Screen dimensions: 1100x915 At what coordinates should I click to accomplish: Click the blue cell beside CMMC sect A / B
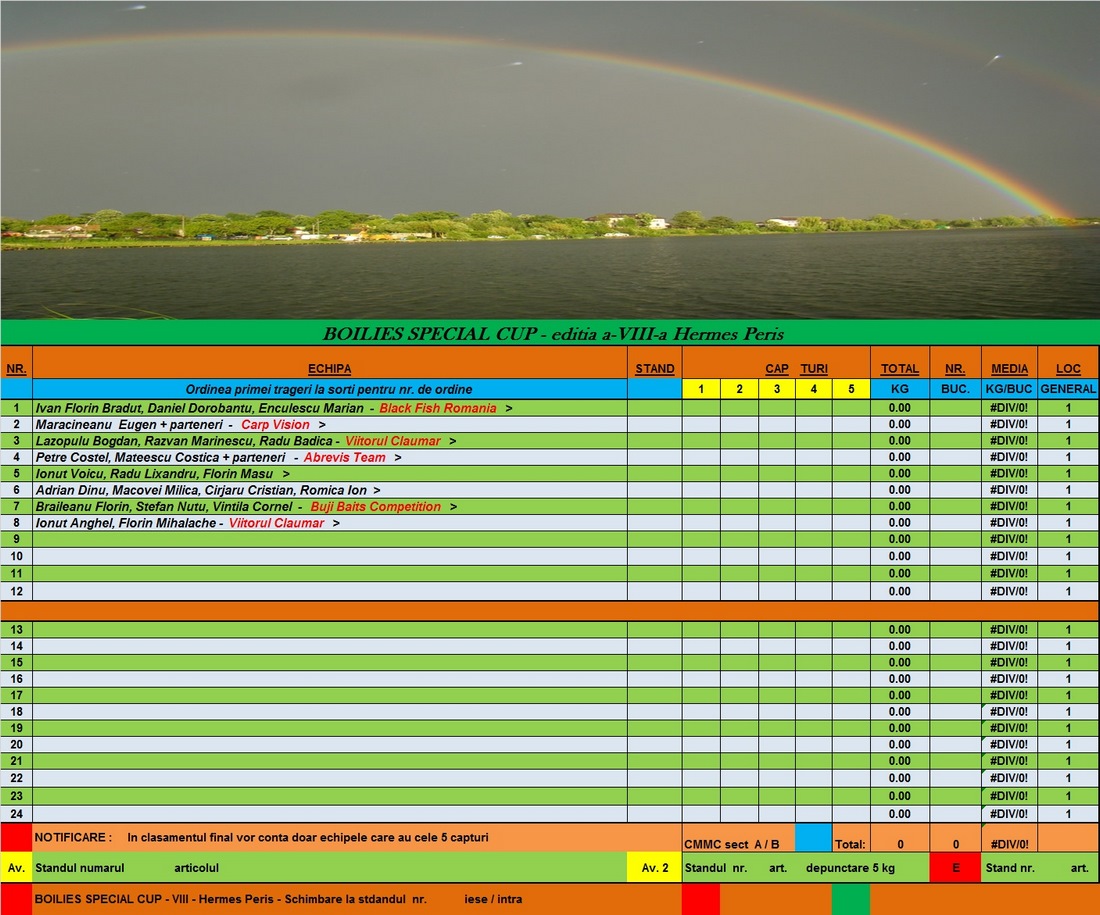tap(813, 838)
